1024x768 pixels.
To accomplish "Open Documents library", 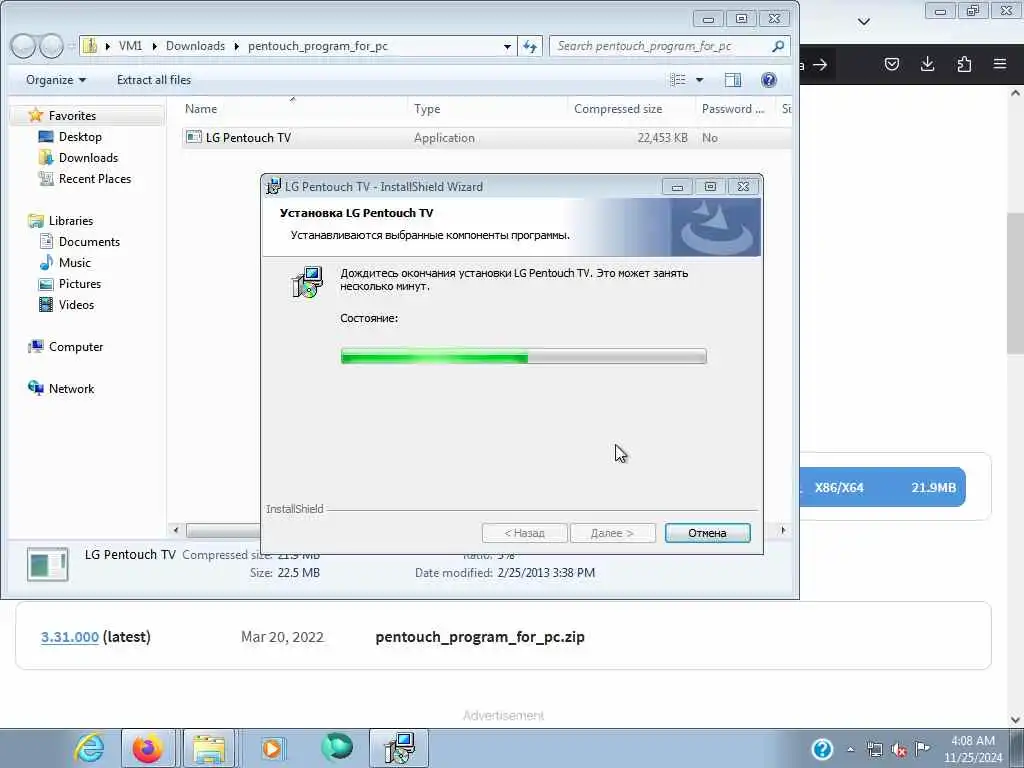I will click(89, 242).
